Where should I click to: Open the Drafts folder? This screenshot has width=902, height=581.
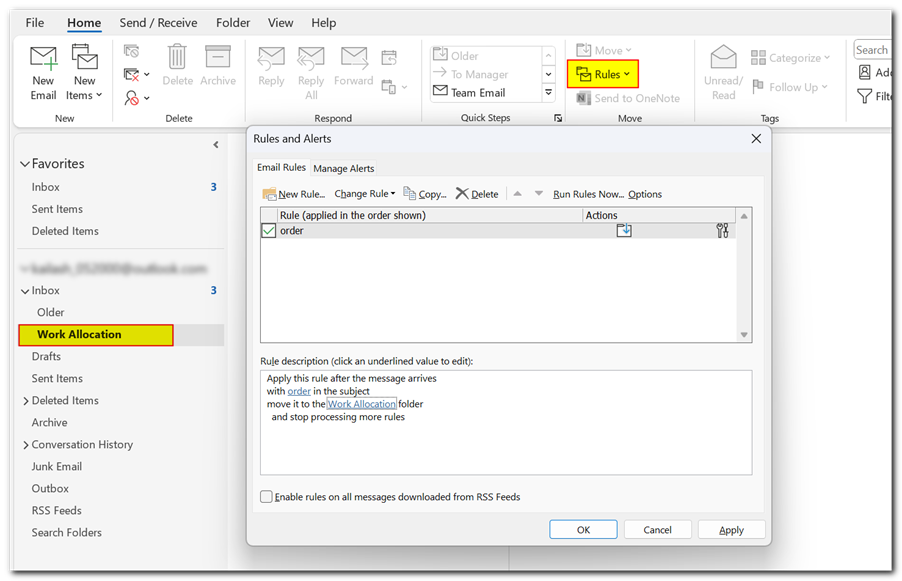46,357
